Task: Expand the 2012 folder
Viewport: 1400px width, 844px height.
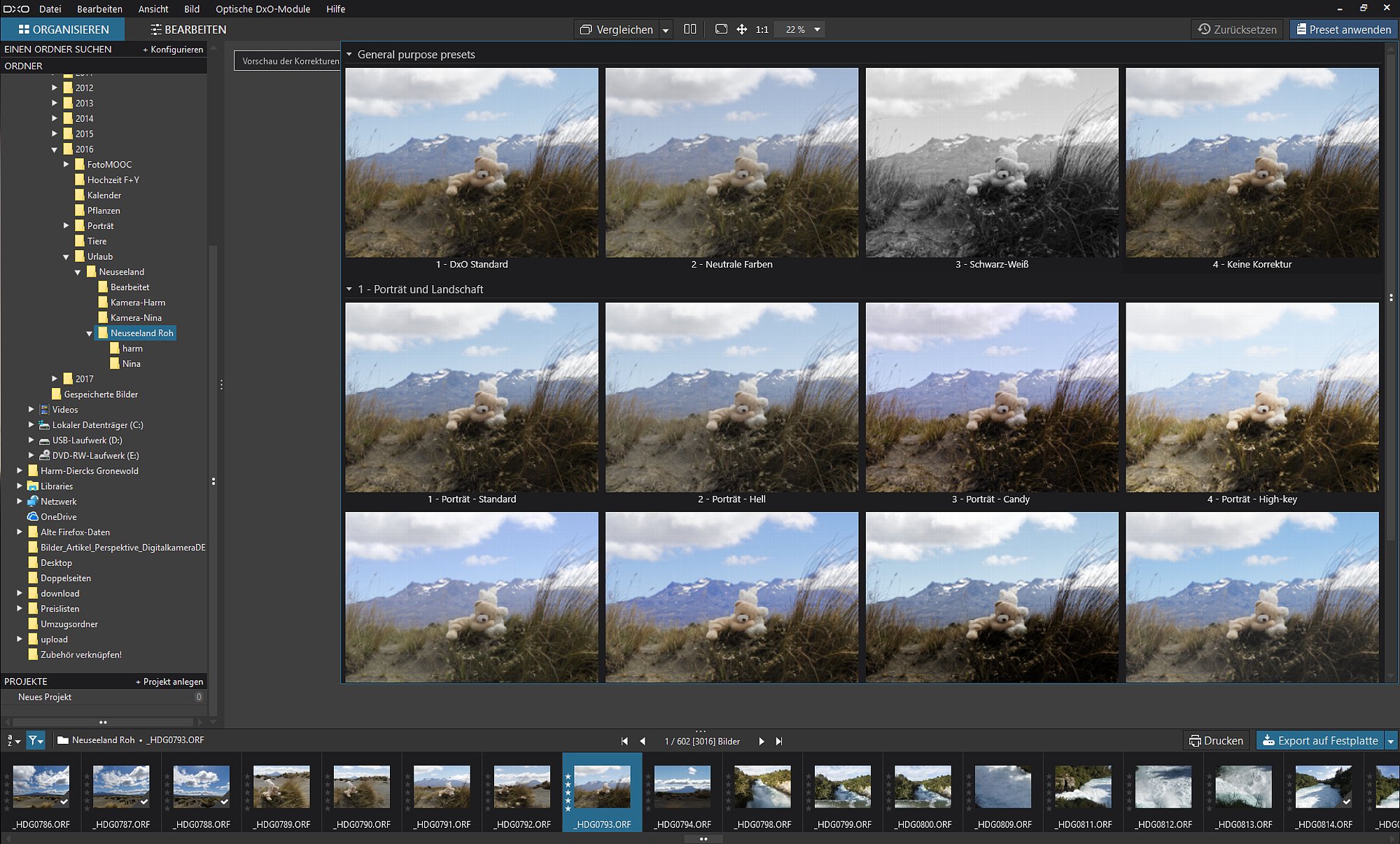Action: coord(55,88)
